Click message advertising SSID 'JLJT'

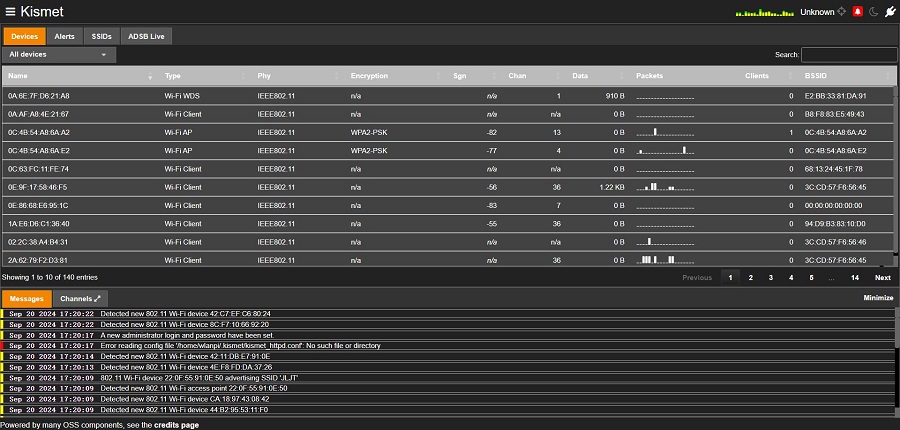(x=199, y=378)
